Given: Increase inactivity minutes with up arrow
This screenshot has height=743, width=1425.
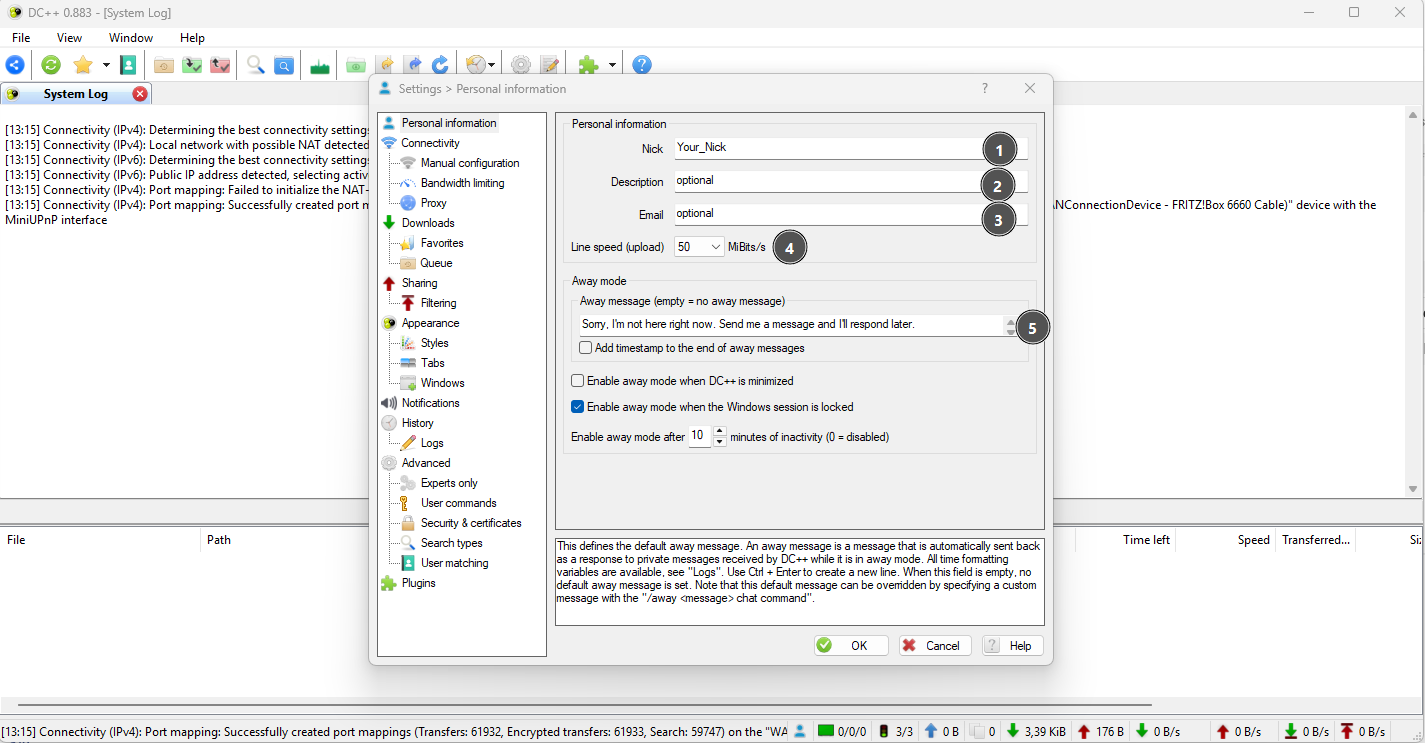Looking at the screenshot, I should click(719, 431).
